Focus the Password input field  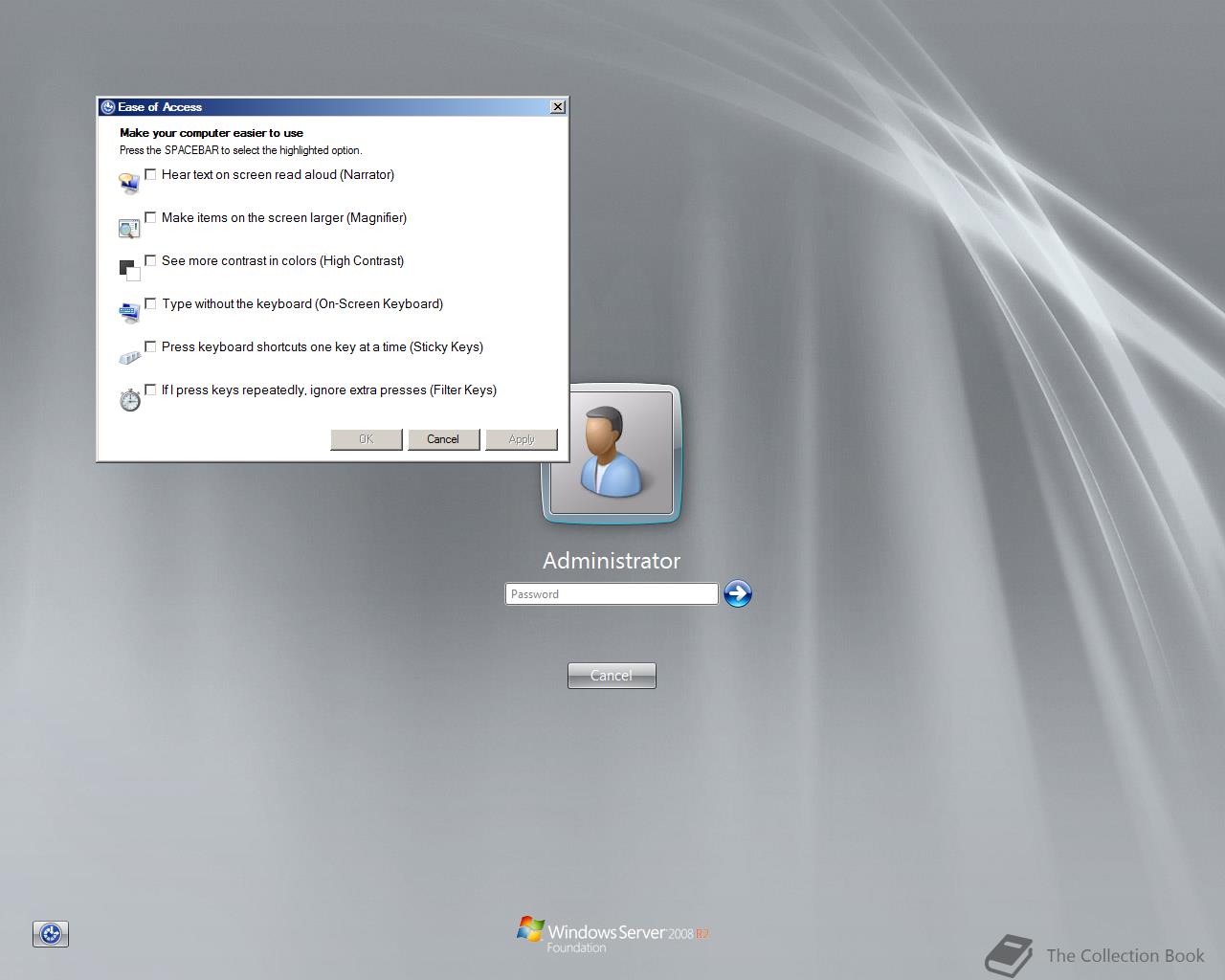pyautogui.click(x=612, y=594)
